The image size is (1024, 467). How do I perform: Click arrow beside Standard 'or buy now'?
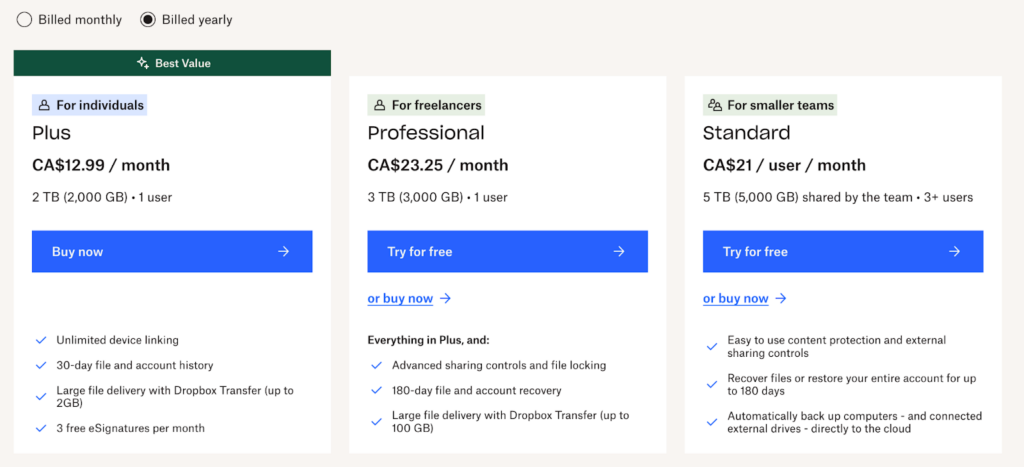tap(781, 298)
